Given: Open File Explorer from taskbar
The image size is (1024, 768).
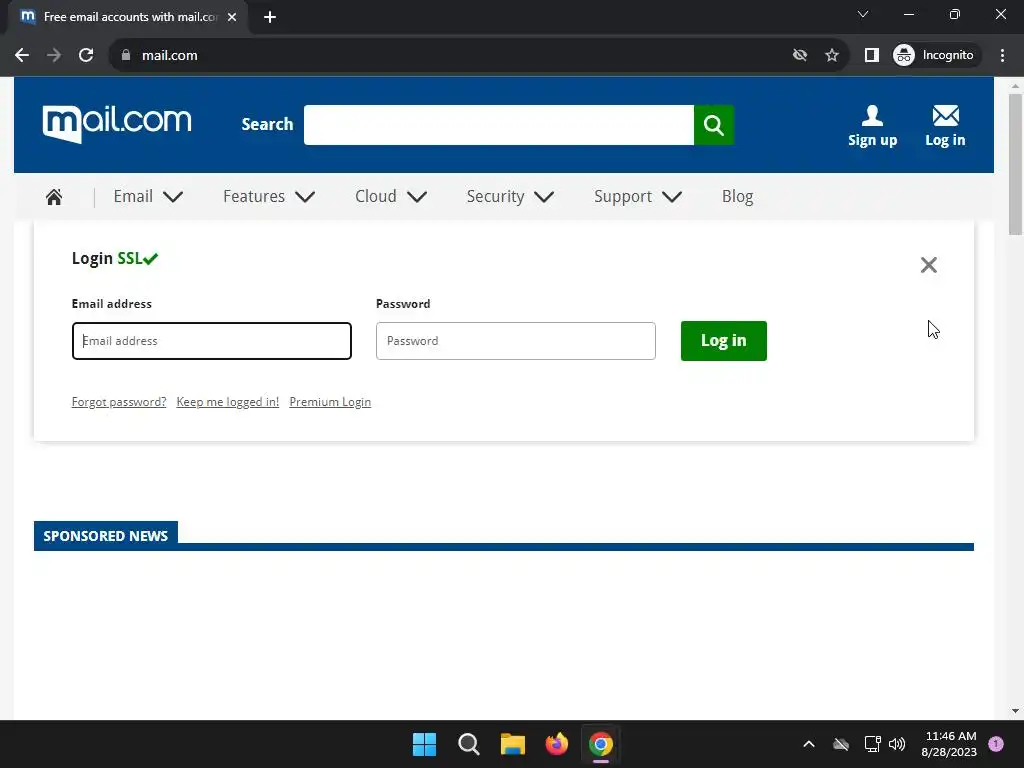Looking at the screenshot, I should (513, 744).
